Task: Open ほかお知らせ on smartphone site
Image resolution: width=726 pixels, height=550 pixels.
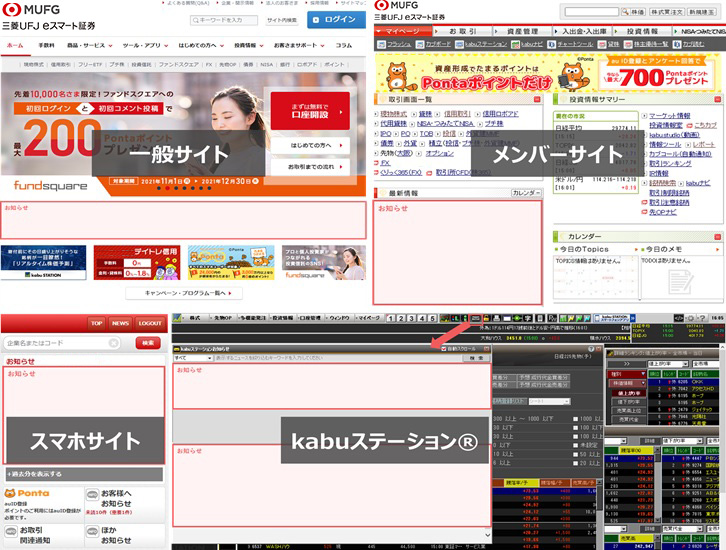Action: (125, 535)
